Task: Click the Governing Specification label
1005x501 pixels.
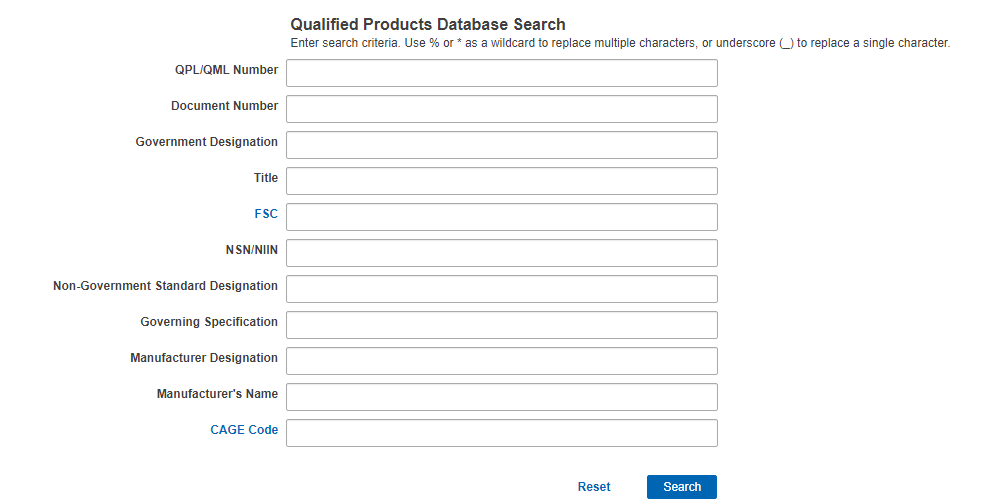Action: (209, 322)
